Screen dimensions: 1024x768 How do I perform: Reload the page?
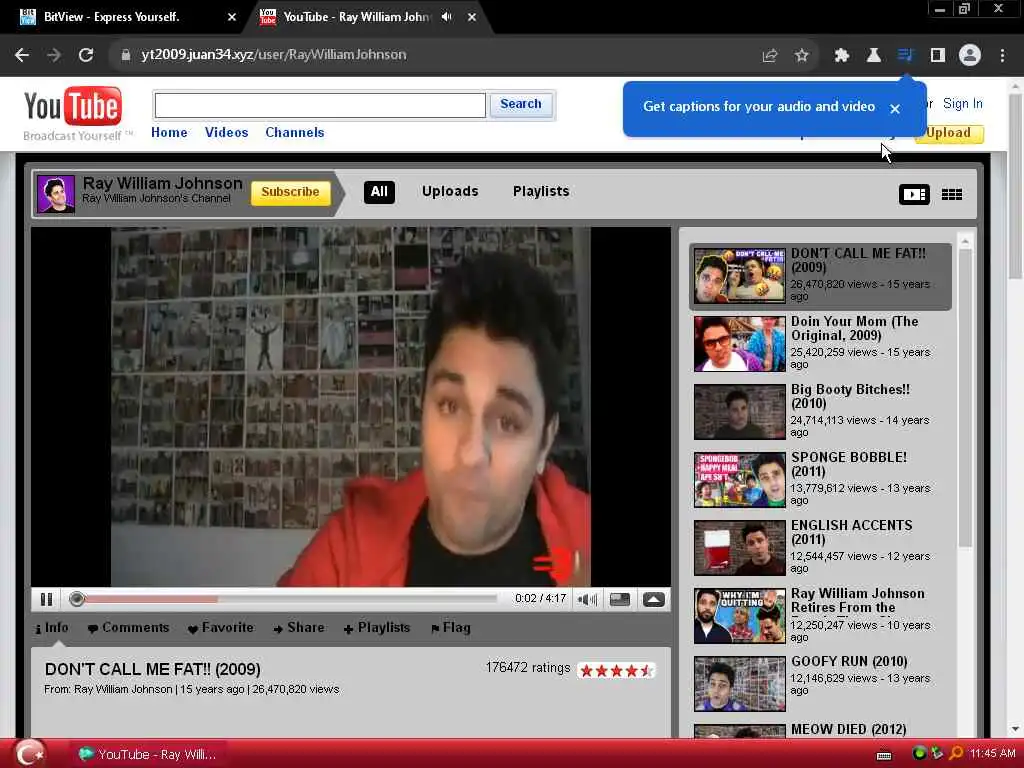coord(86,55)
